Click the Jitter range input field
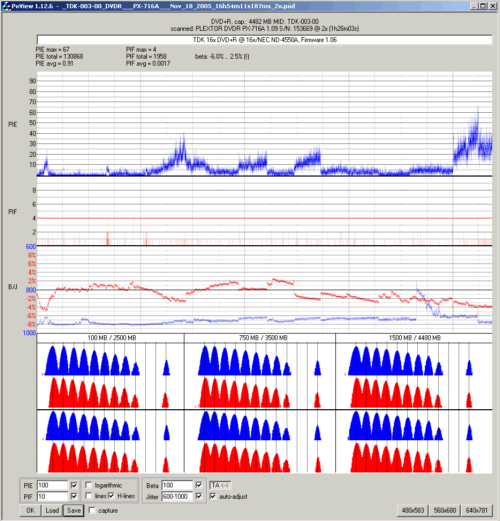The height and width of the screenshot is (521, 500). click(177, 496)
